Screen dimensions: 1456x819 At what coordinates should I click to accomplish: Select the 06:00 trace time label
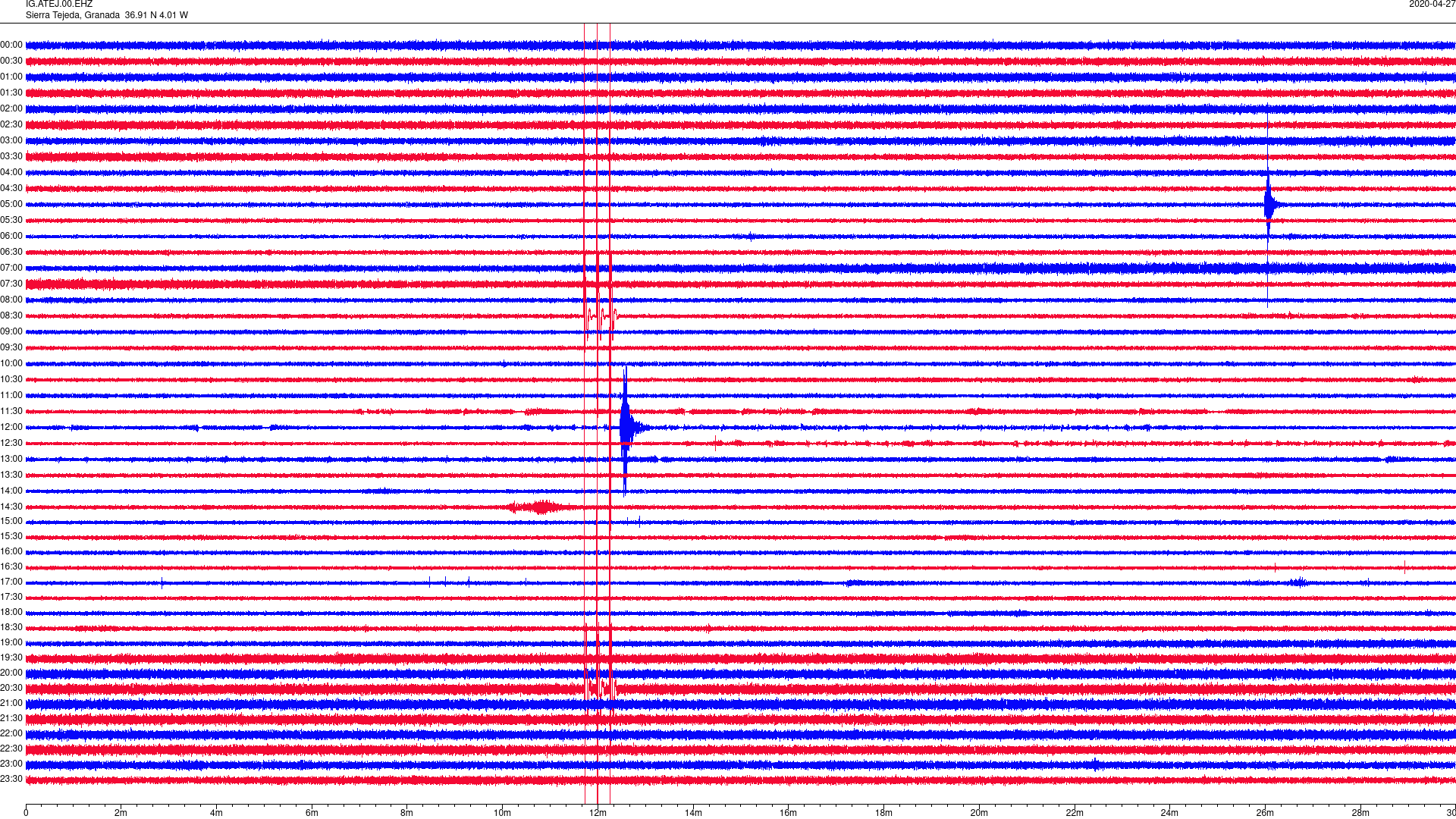tap(11, 237)
